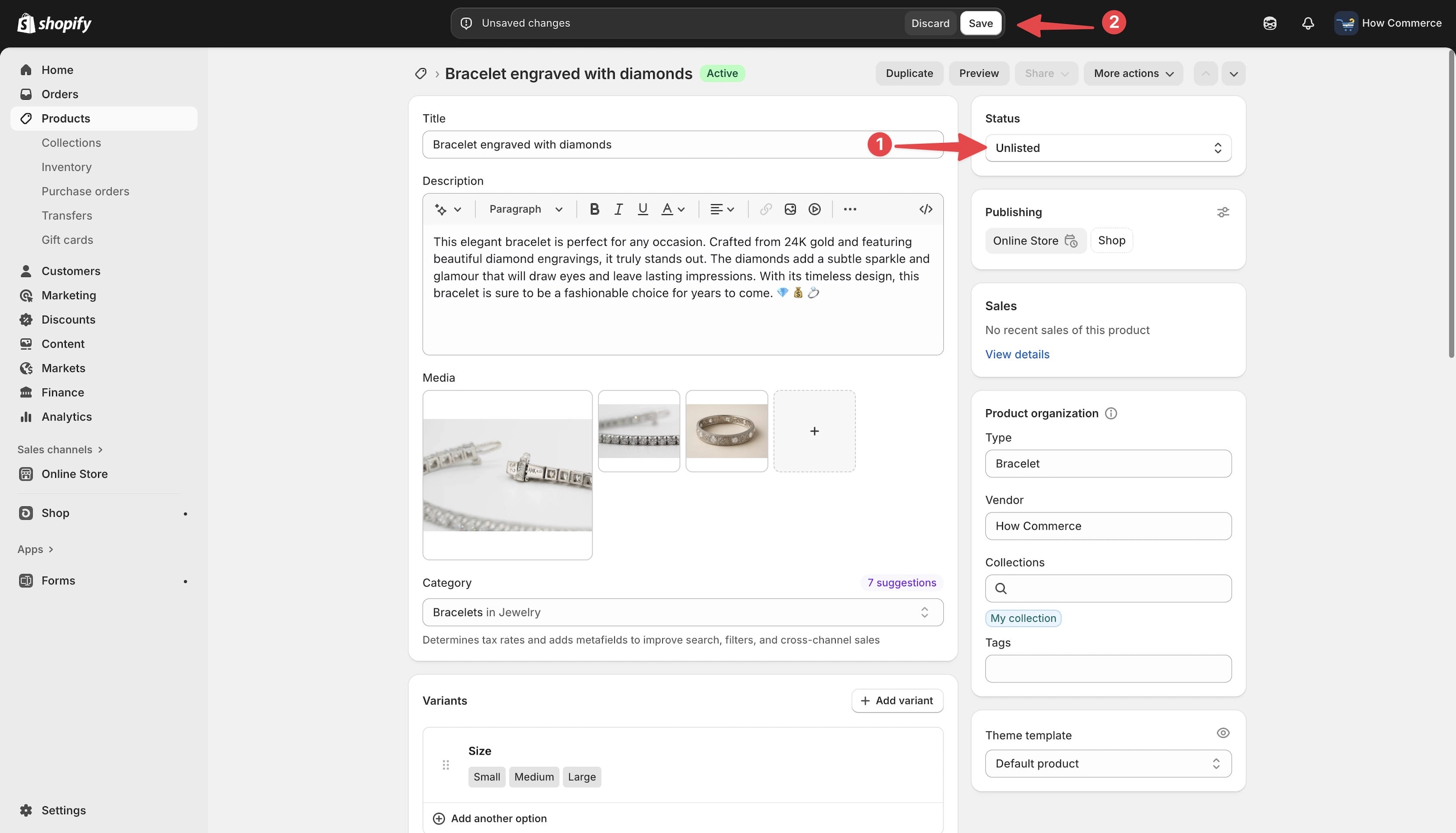
Task: Open Home in the sidebar
Action: coord(104,70)
